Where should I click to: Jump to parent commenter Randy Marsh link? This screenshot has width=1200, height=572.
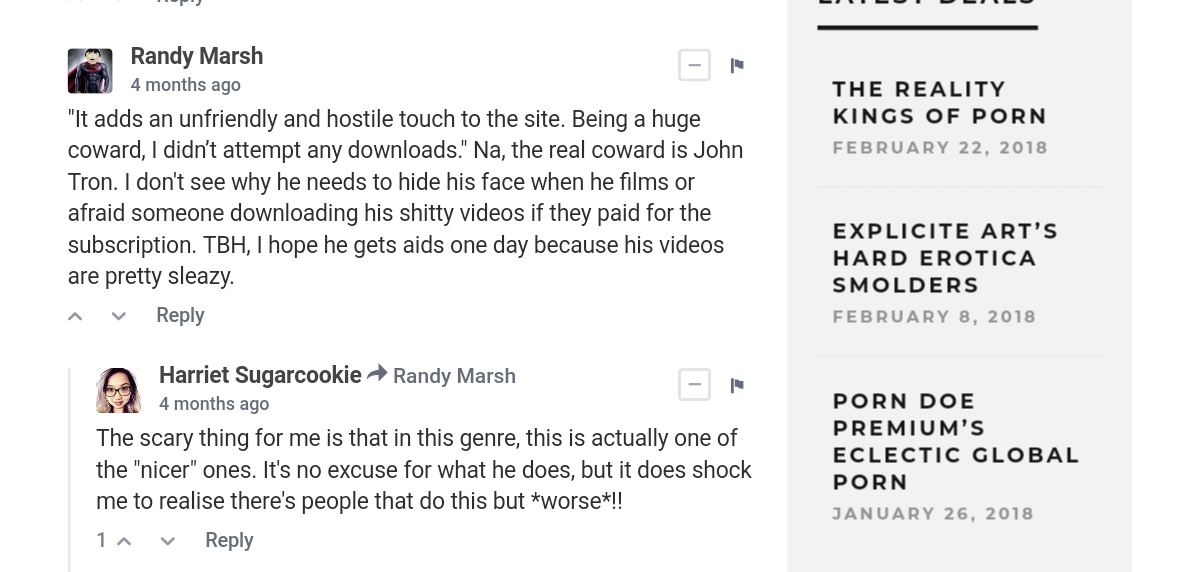click(x=454, y=376)
